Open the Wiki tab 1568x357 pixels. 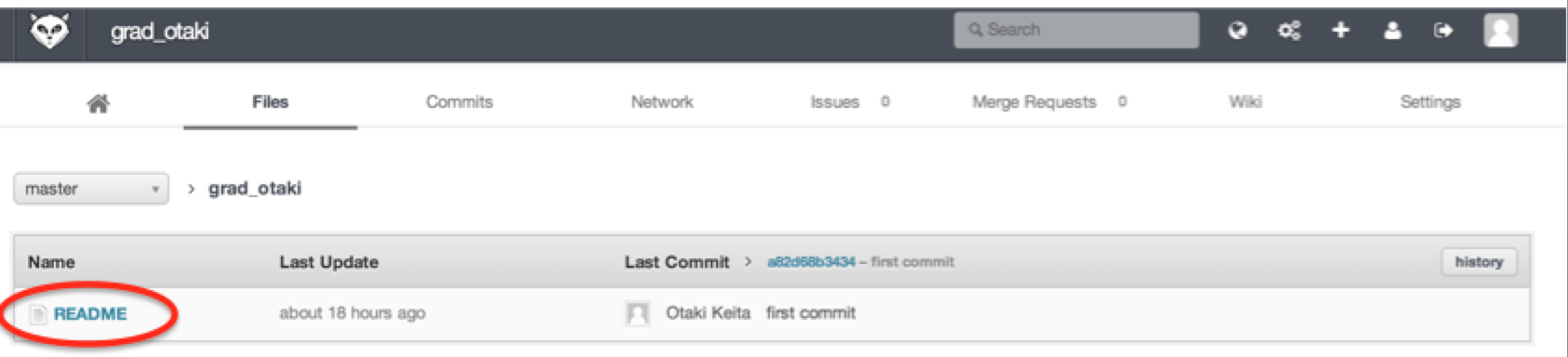point(1245,102)
